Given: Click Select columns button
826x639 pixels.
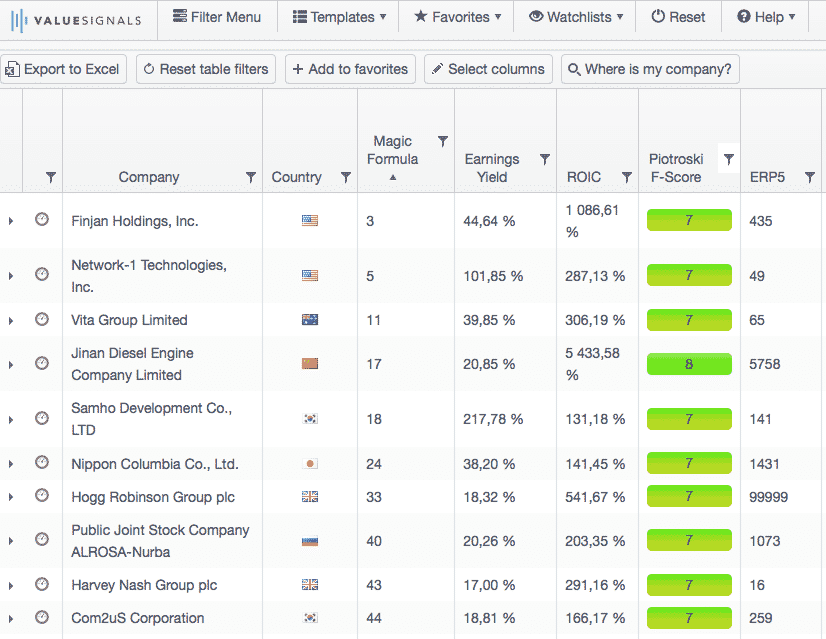Looking at the screenshot, I should [488, 69].
